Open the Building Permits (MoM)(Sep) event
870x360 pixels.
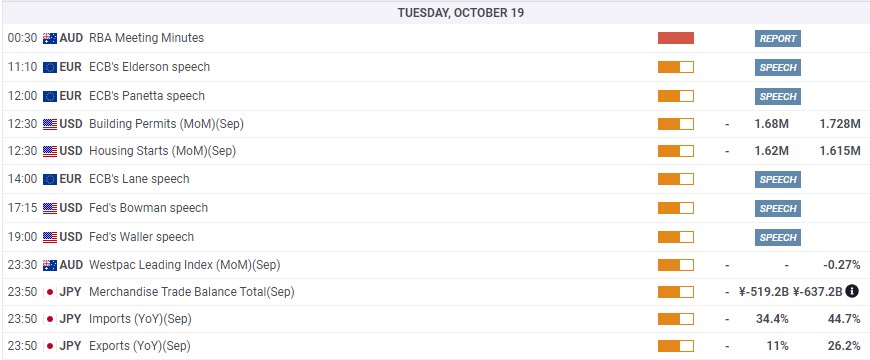coord(166,124)
